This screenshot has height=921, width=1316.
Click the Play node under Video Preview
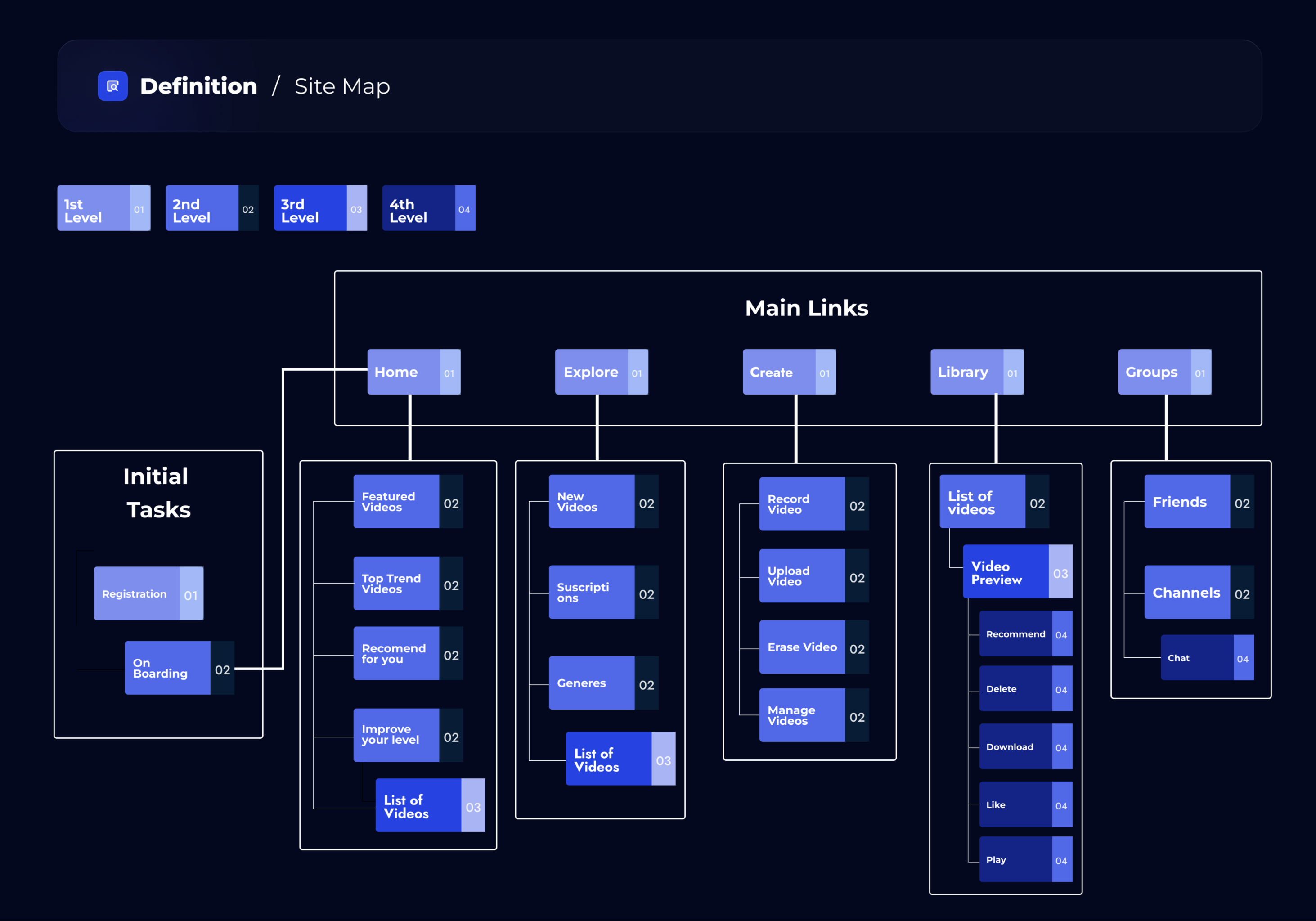coord(1025,860)
